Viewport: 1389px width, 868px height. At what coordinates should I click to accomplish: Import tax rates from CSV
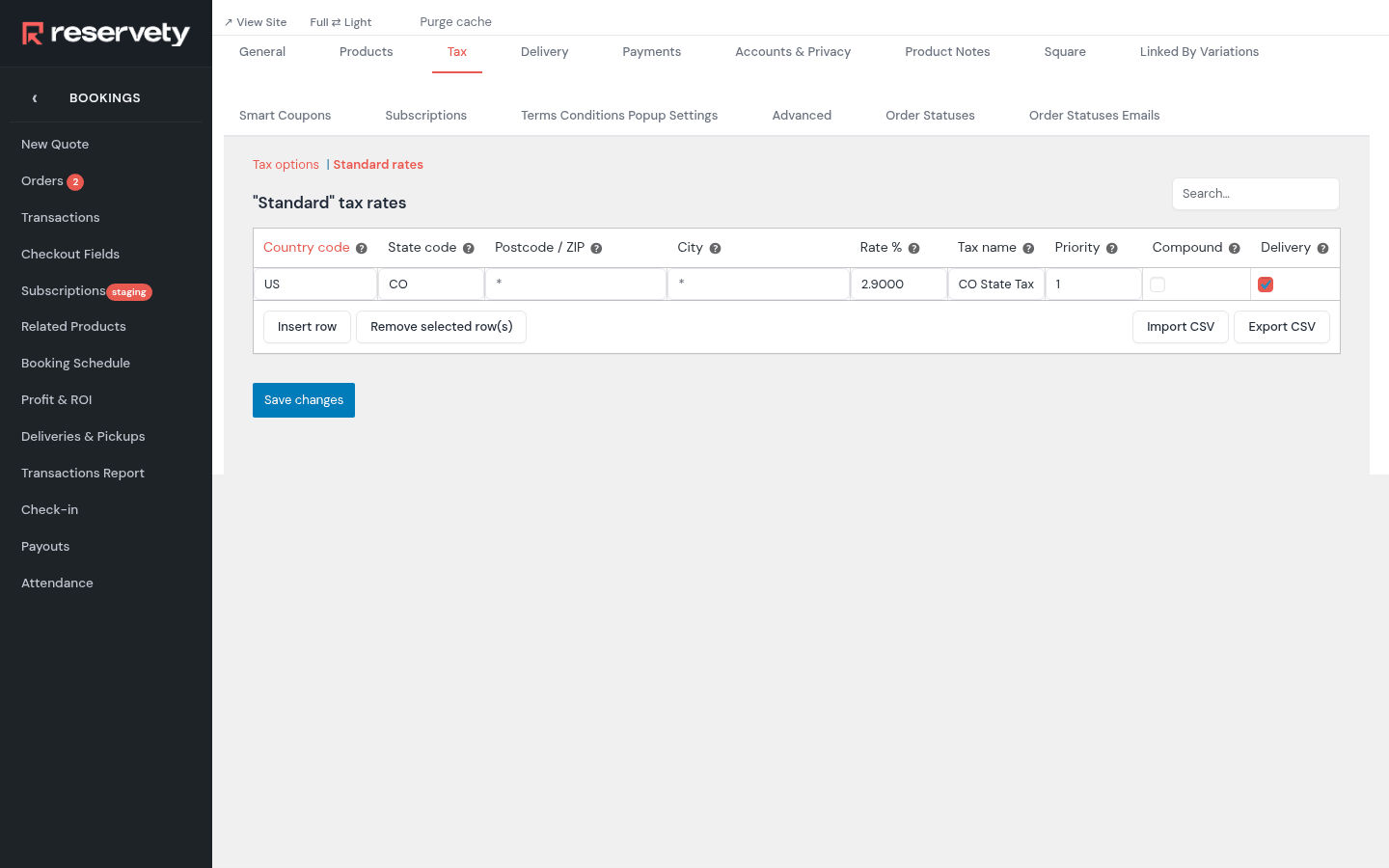[1181, 327]
